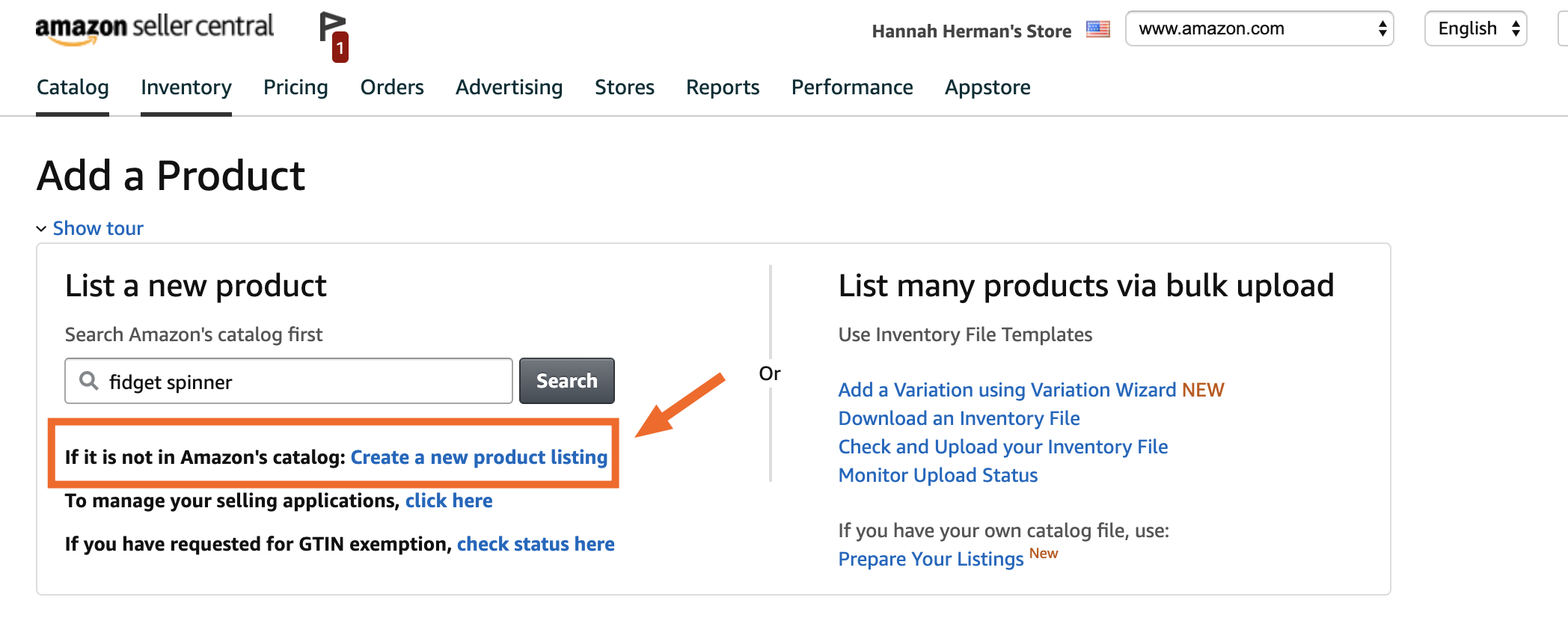
Task: Click Hannah Herman's Store name
Action: coord(972,31)
